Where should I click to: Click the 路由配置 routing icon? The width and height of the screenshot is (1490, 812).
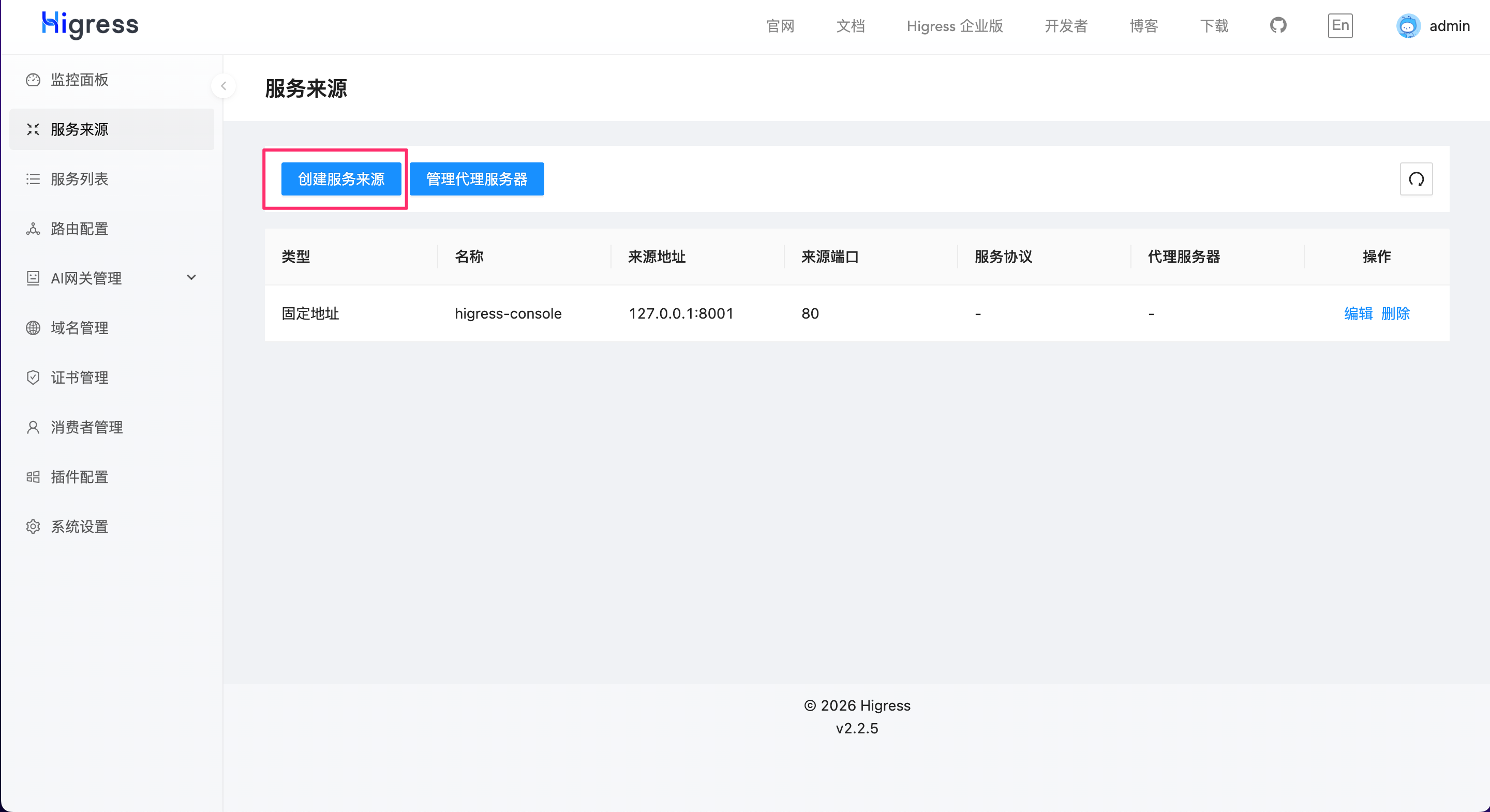coord(33,229)
